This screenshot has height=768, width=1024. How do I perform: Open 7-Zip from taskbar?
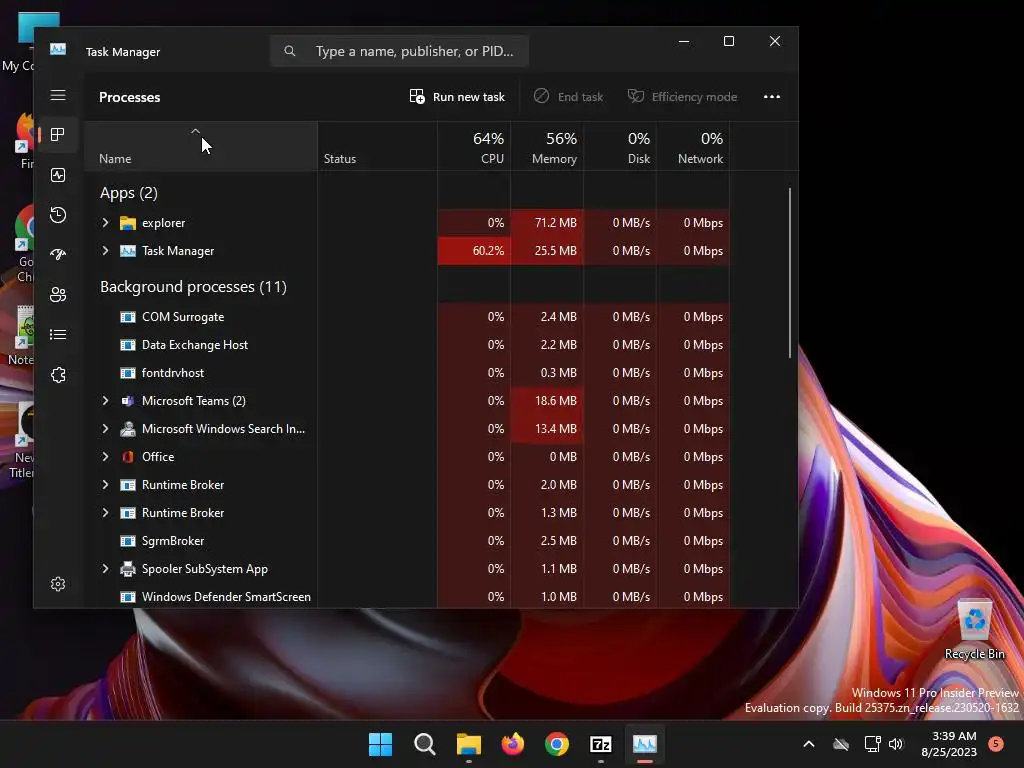pyautogui.click(x=601, y=744)
